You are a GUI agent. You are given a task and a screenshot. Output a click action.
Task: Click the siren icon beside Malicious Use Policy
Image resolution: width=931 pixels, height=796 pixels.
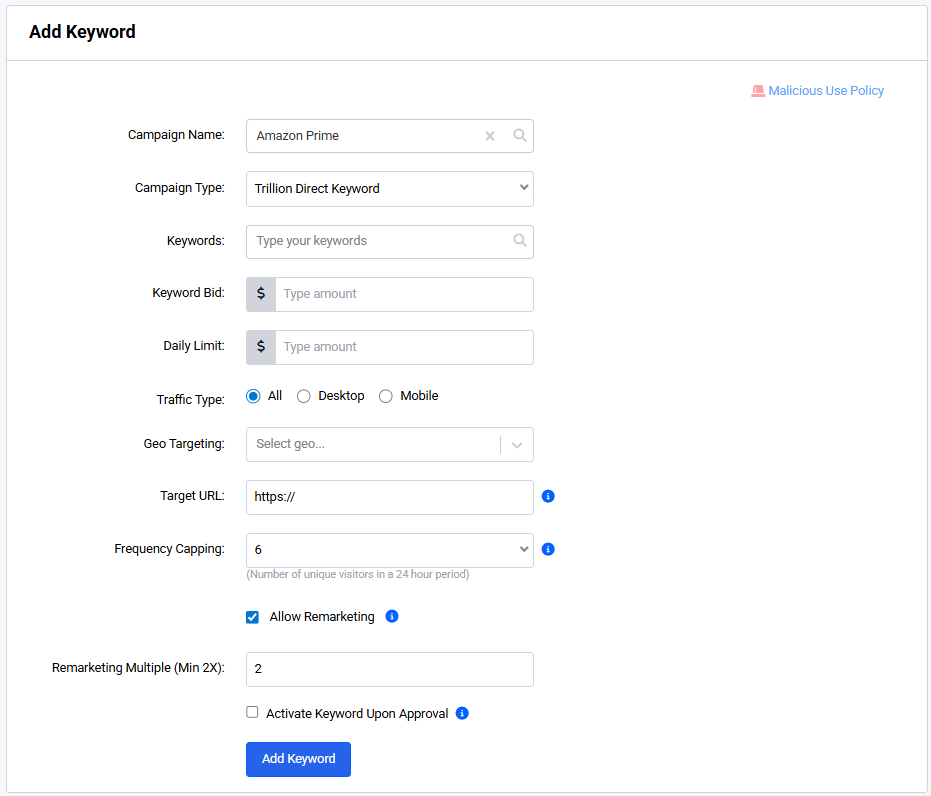tap(758, 91)
